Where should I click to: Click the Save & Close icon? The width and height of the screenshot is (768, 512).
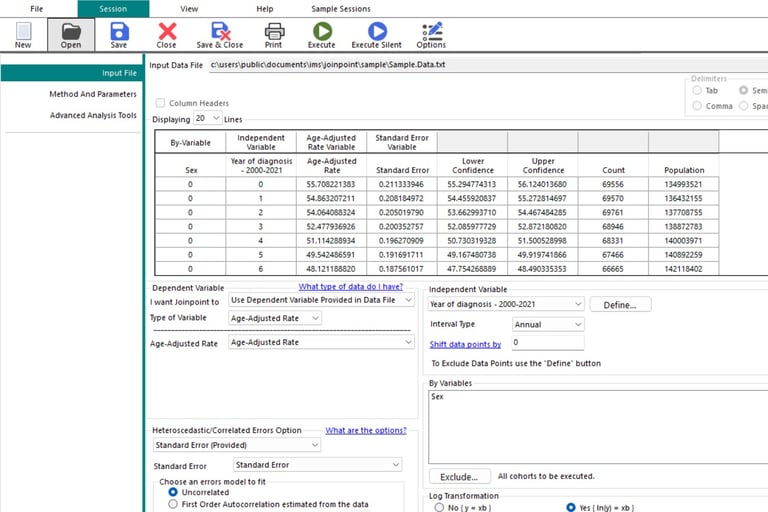[220, 35]
